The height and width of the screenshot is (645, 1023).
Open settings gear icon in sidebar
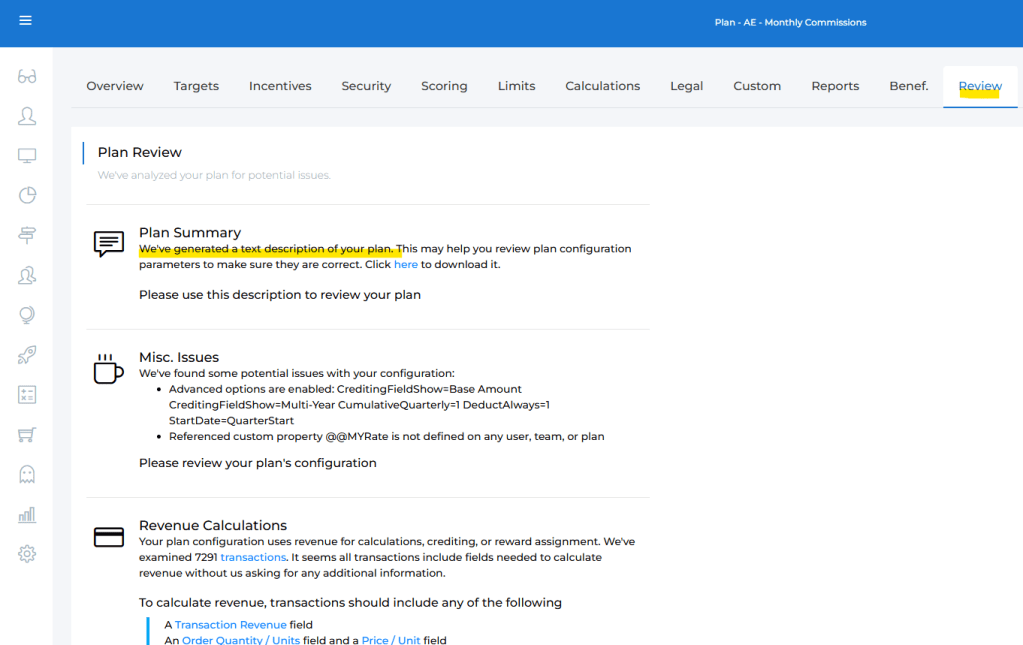pos(27,554)
